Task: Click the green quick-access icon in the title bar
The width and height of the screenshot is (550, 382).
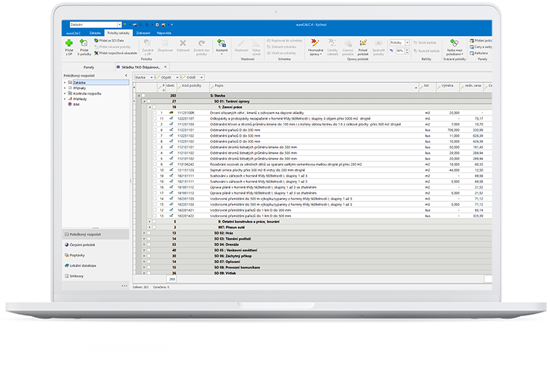Action: pyautogui.click(x=125, y=25)
